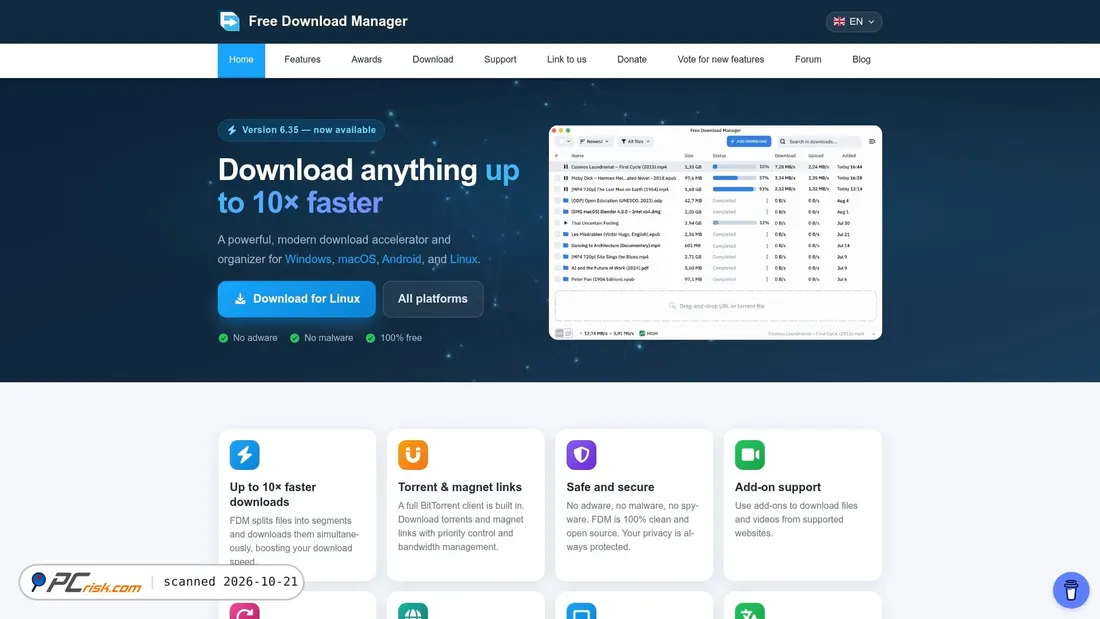Click the bolt icon in version badge

coord(232,130)
